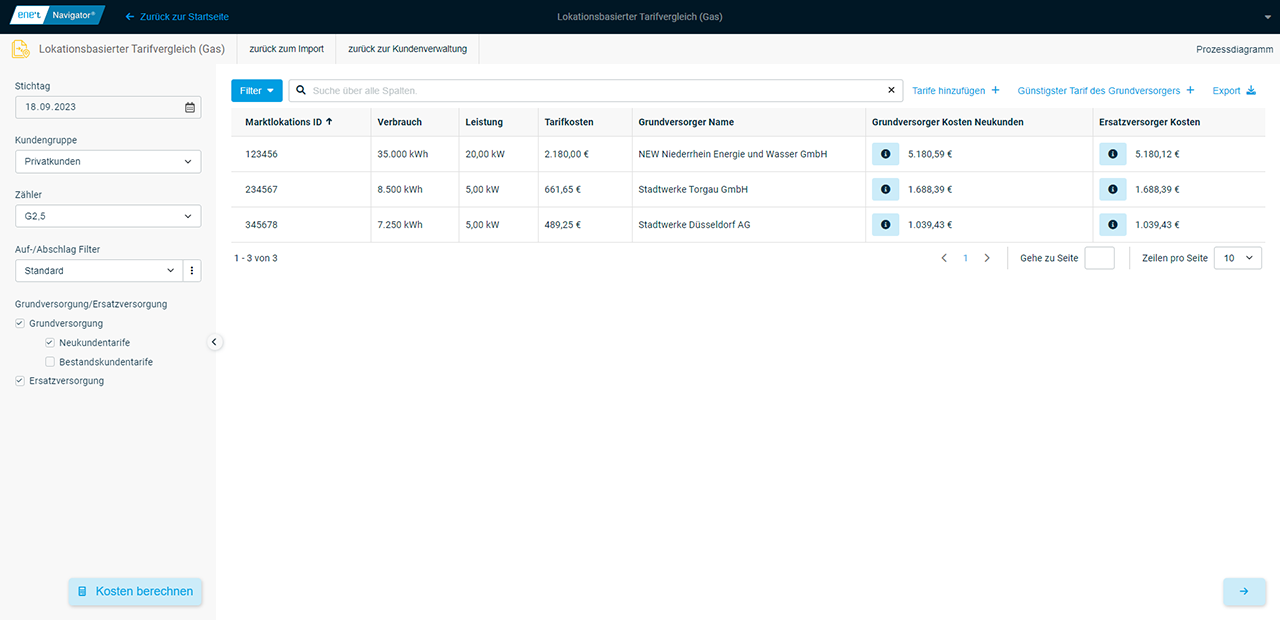Viewport: 1280px width, 620px height.
Task: Uncheck the Ersatzversorgung checkbox
Action: (x=20, y=381)
